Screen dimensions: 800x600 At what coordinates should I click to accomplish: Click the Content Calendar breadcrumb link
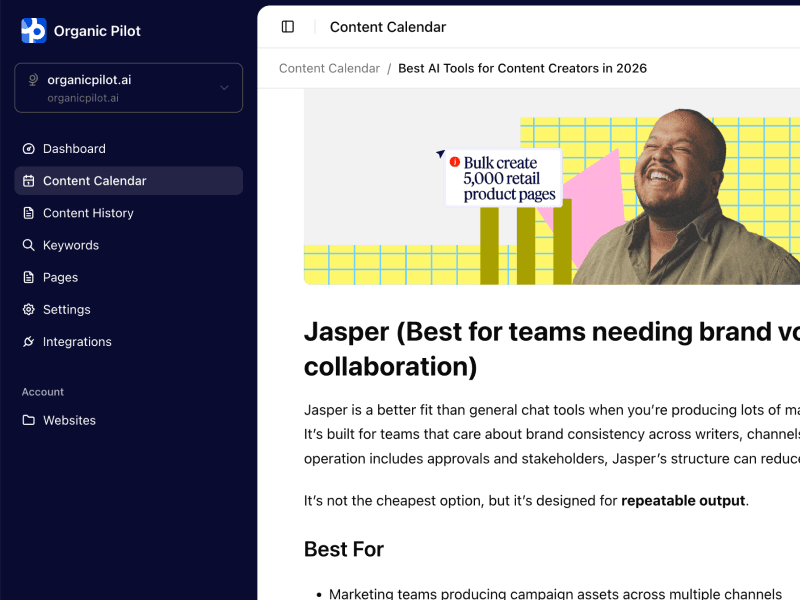pyautogui.click(x=329, y=68)
